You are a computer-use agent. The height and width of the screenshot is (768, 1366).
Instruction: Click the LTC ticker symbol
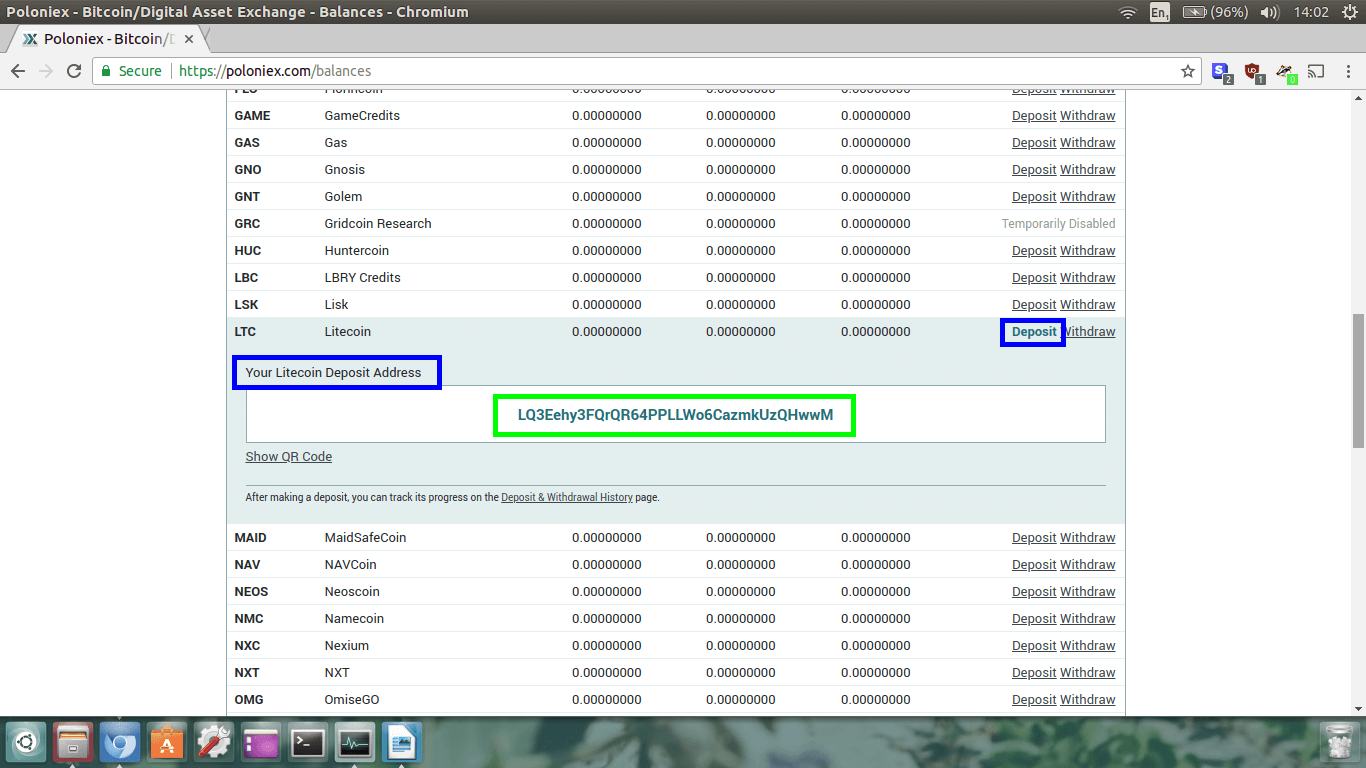click(245, 332)
